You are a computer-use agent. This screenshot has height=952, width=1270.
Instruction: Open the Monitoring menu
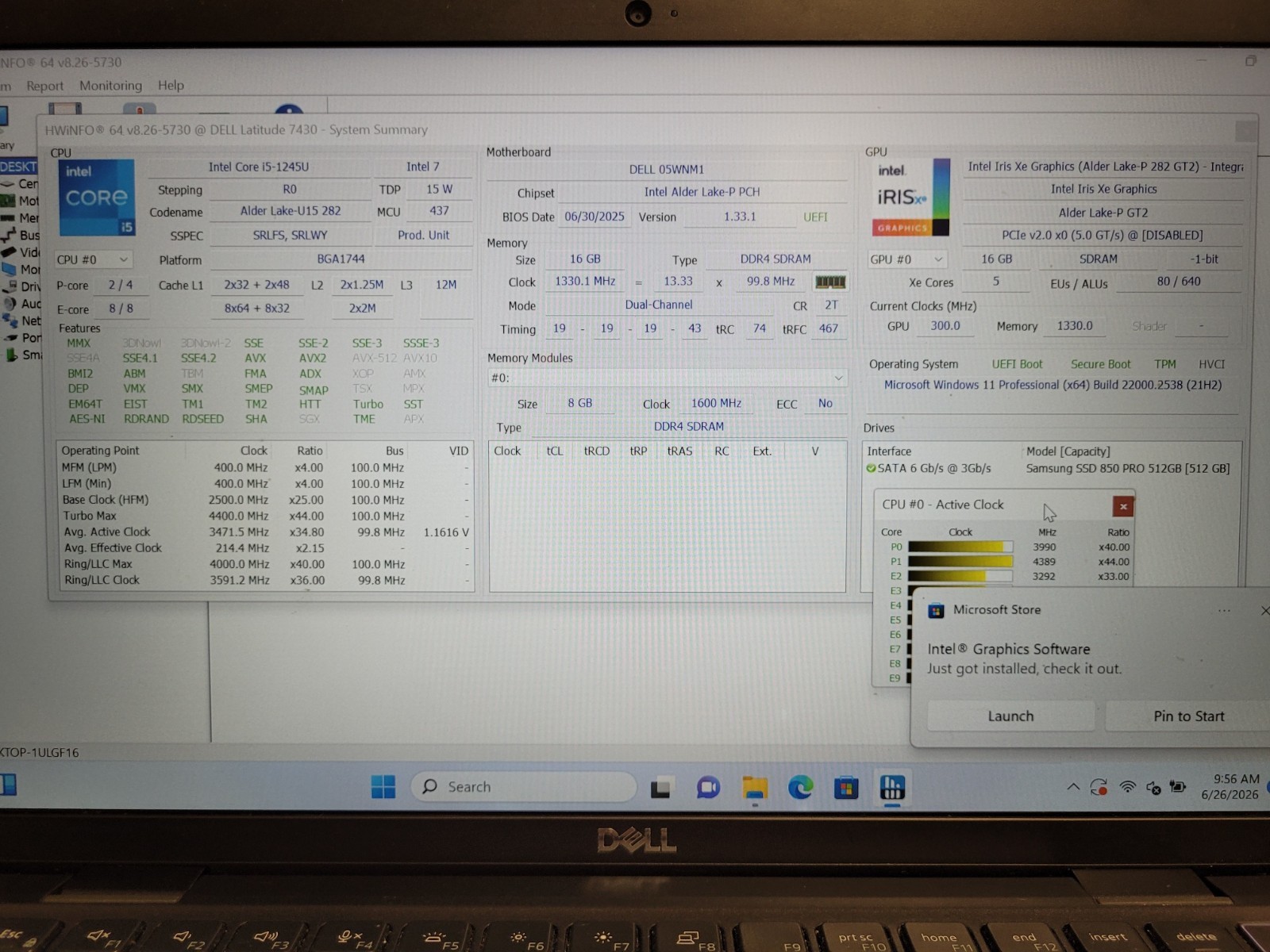click(110, 86)
